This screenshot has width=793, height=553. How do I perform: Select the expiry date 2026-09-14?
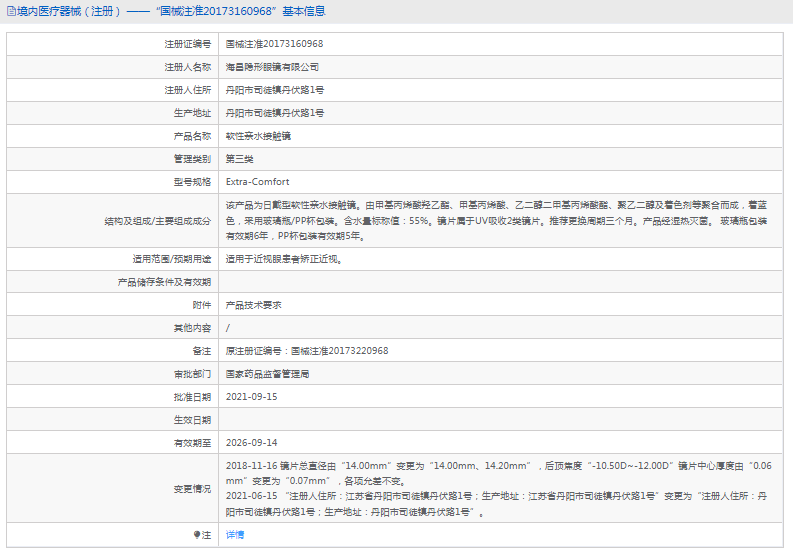click(251, 443)
